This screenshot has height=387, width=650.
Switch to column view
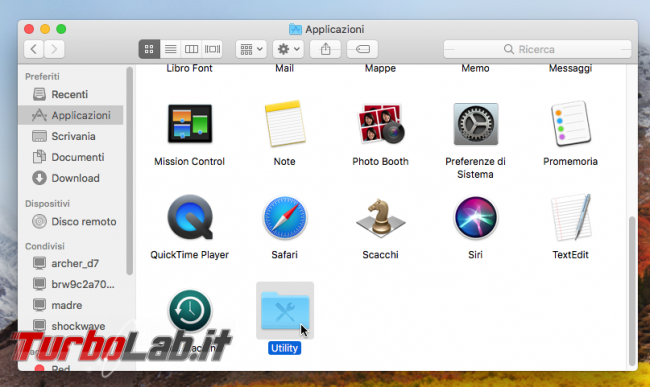[191, 49]
